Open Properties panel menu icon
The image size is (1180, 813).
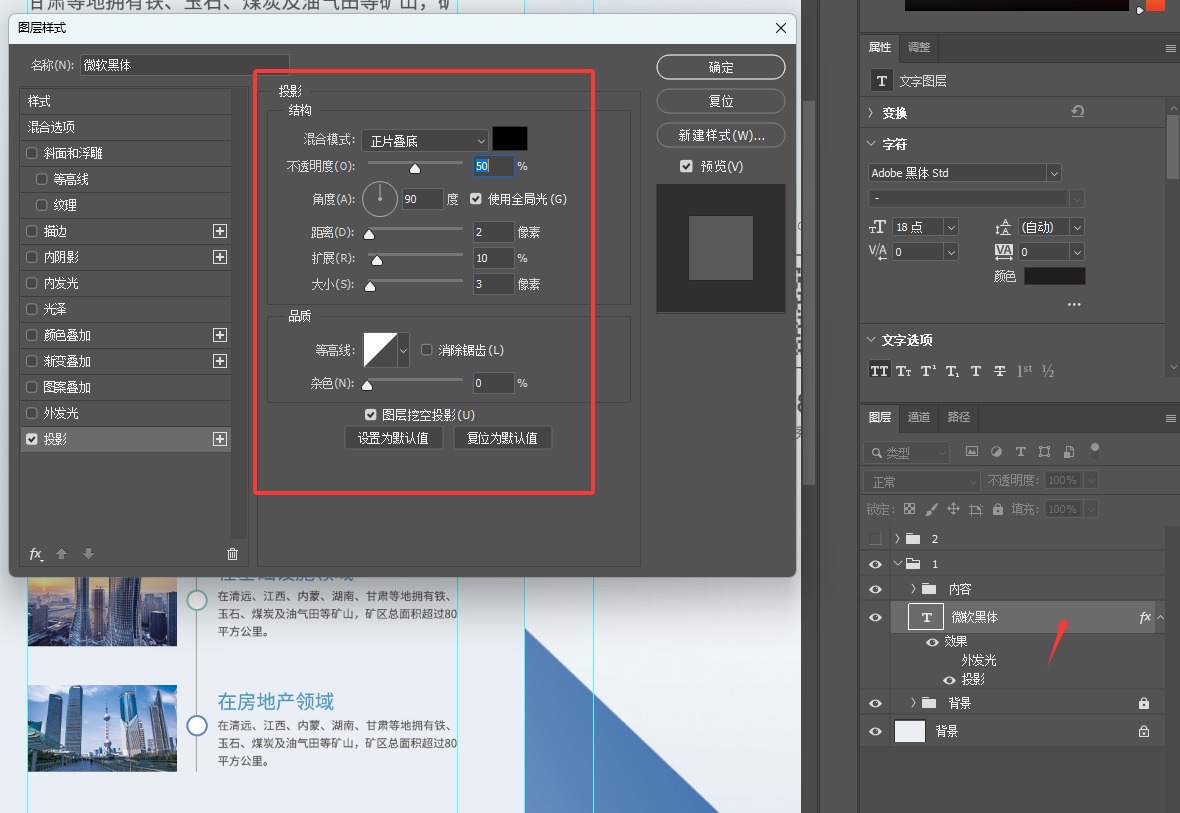click(x=1170, y=48)
